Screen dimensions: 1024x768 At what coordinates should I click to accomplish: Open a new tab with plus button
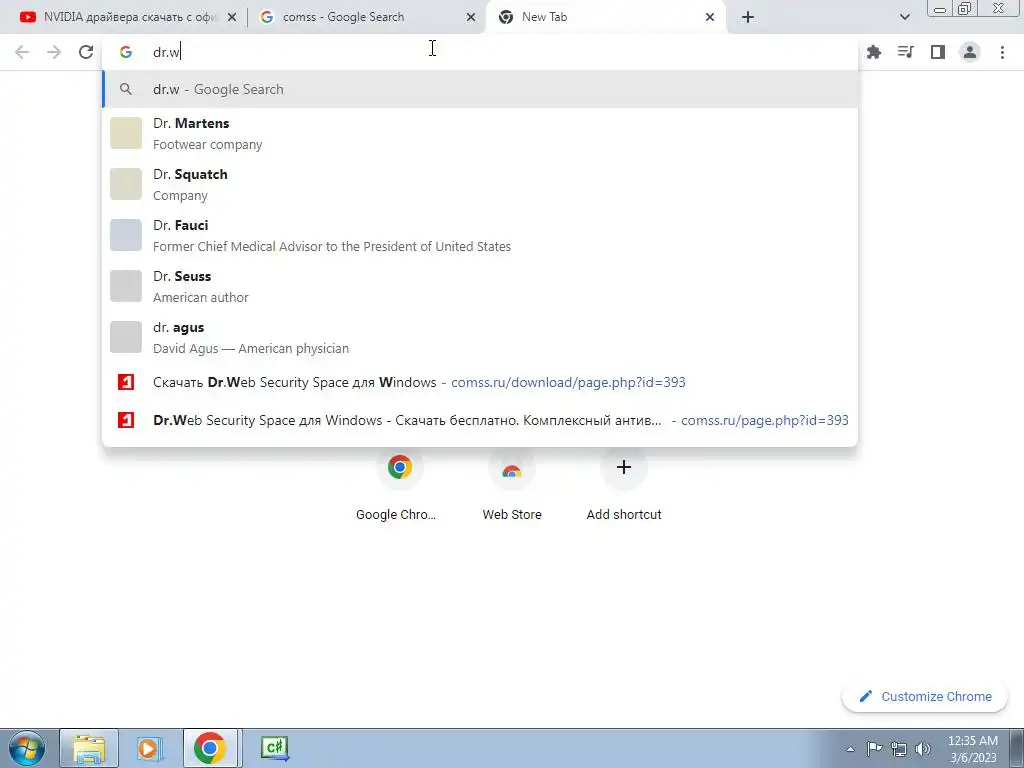click(x=748, y=17)
